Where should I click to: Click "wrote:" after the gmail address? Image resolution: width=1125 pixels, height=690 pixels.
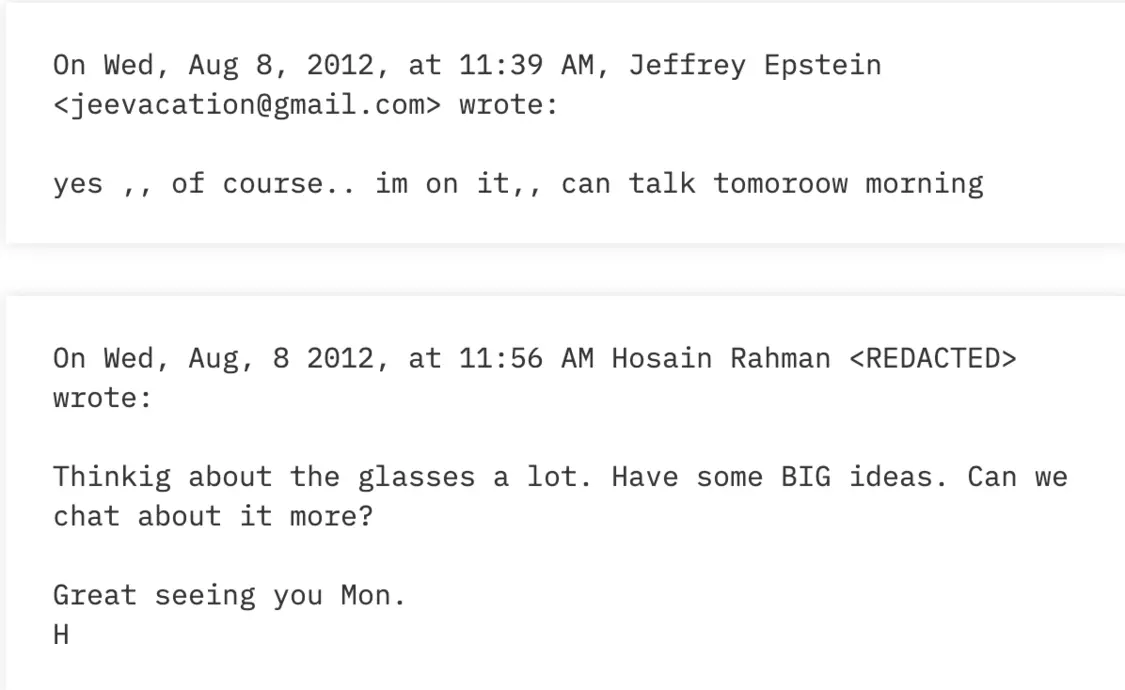pos(508,105)
